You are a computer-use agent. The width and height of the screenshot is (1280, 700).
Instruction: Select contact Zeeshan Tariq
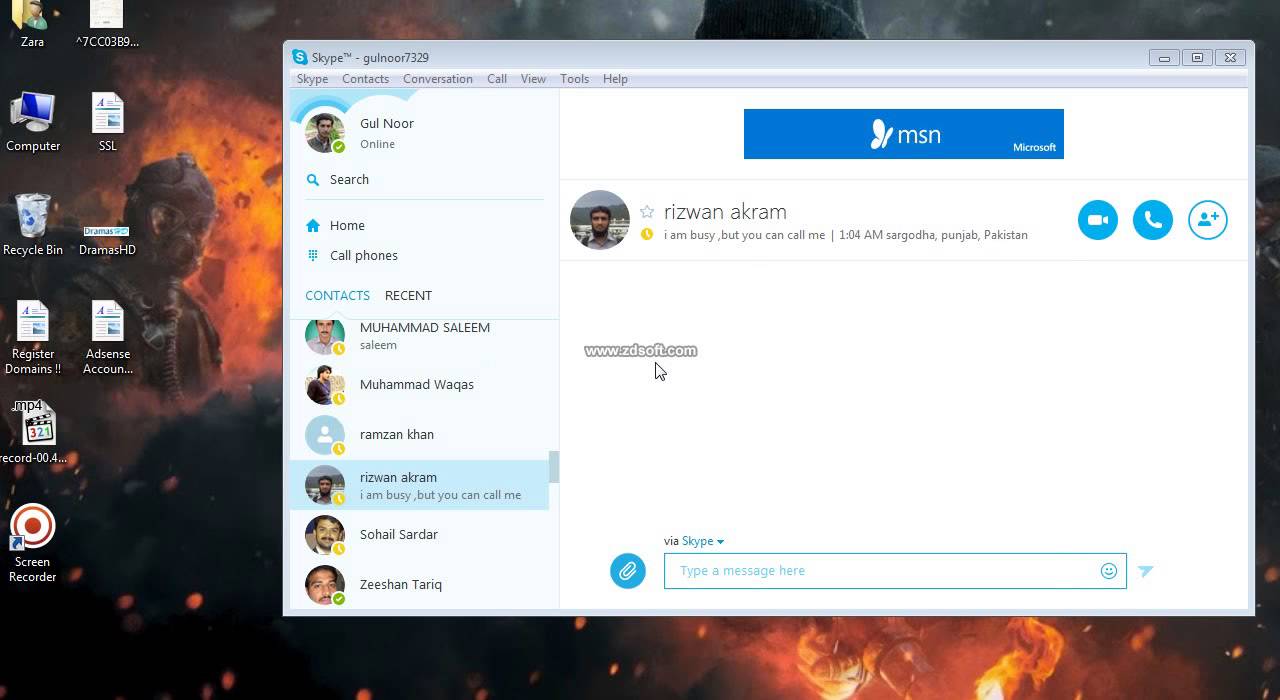click(419, 585)
